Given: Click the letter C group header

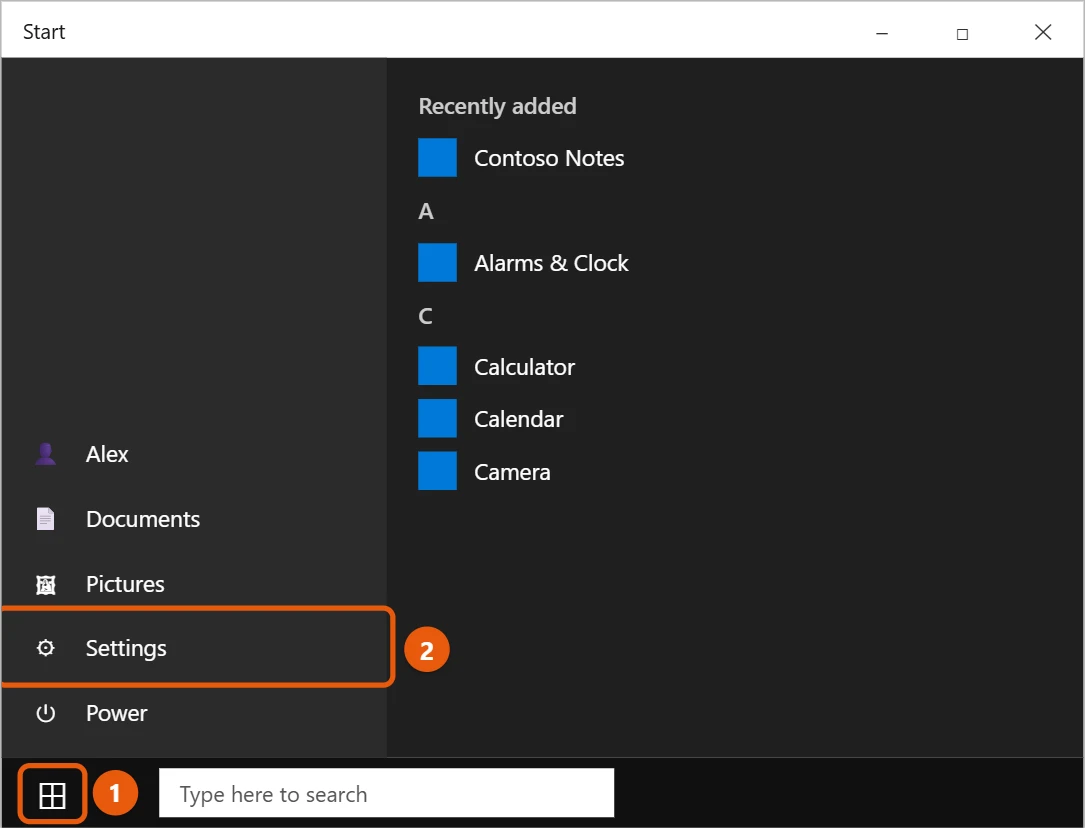Looking at the screenshot, I should 426,316.
